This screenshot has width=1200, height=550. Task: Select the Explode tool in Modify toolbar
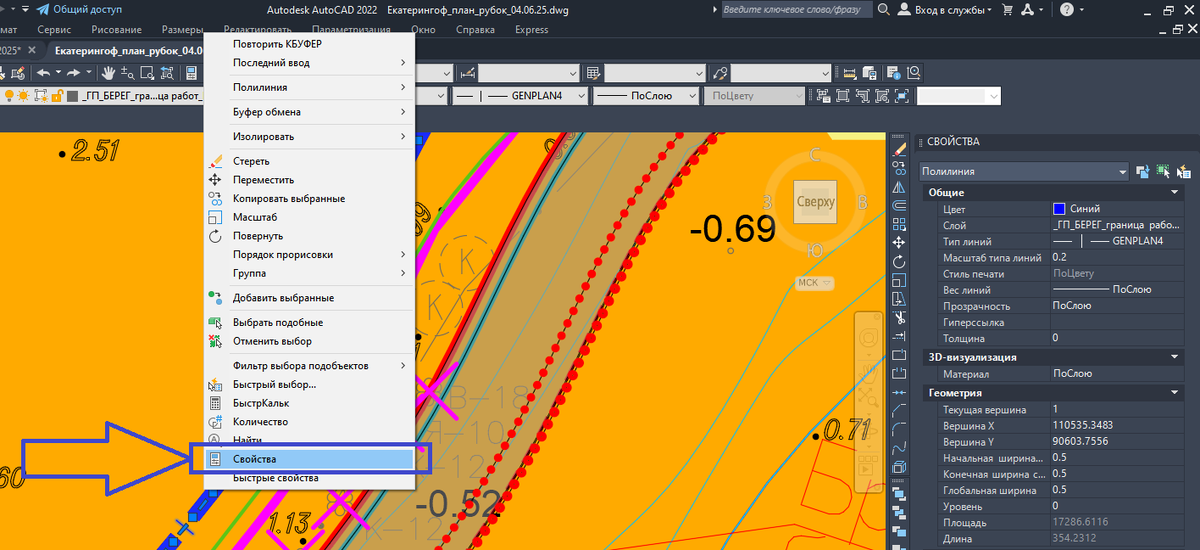coord(899,466)
